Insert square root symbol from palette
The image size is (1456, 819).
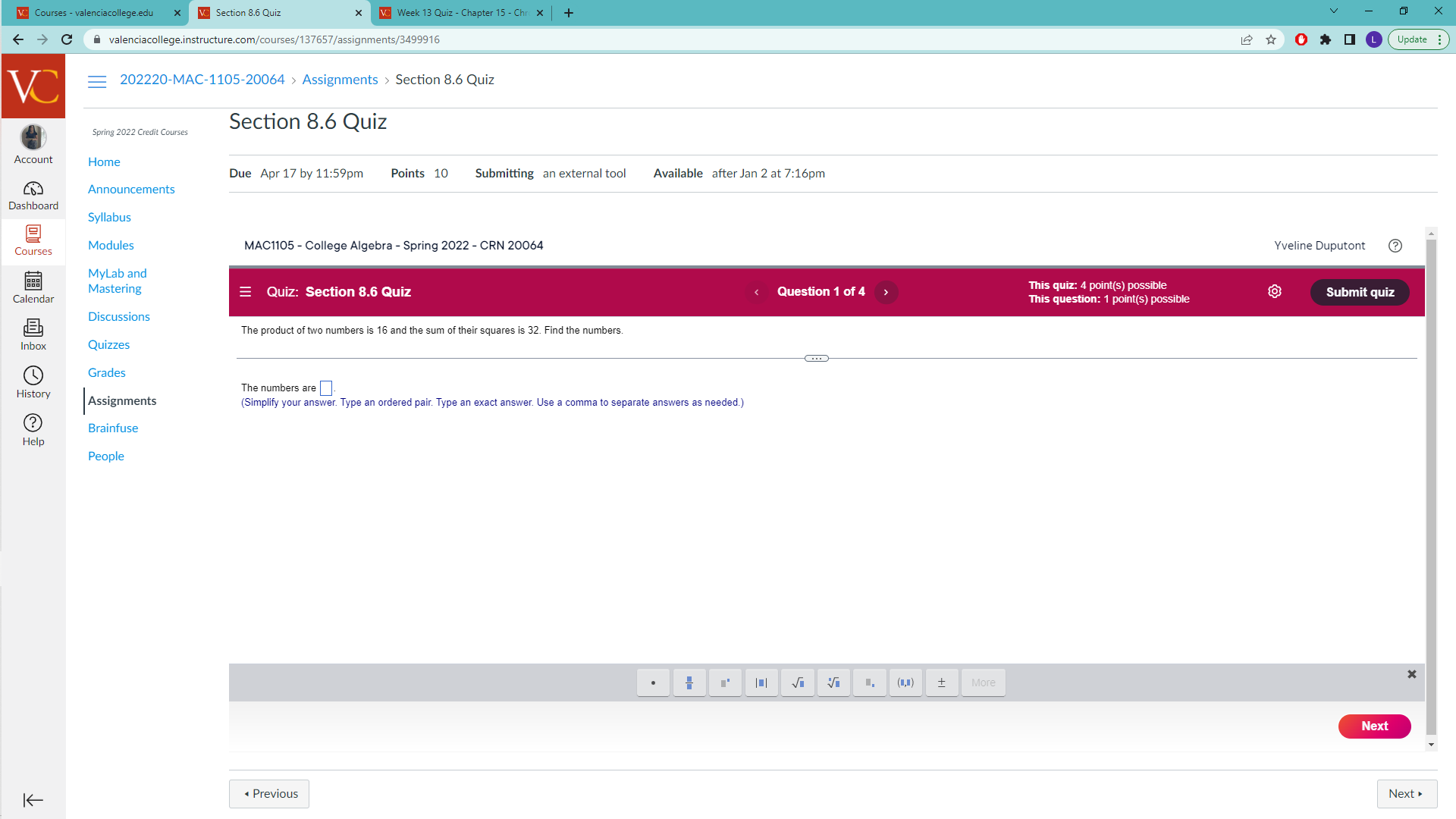[798, 682]
